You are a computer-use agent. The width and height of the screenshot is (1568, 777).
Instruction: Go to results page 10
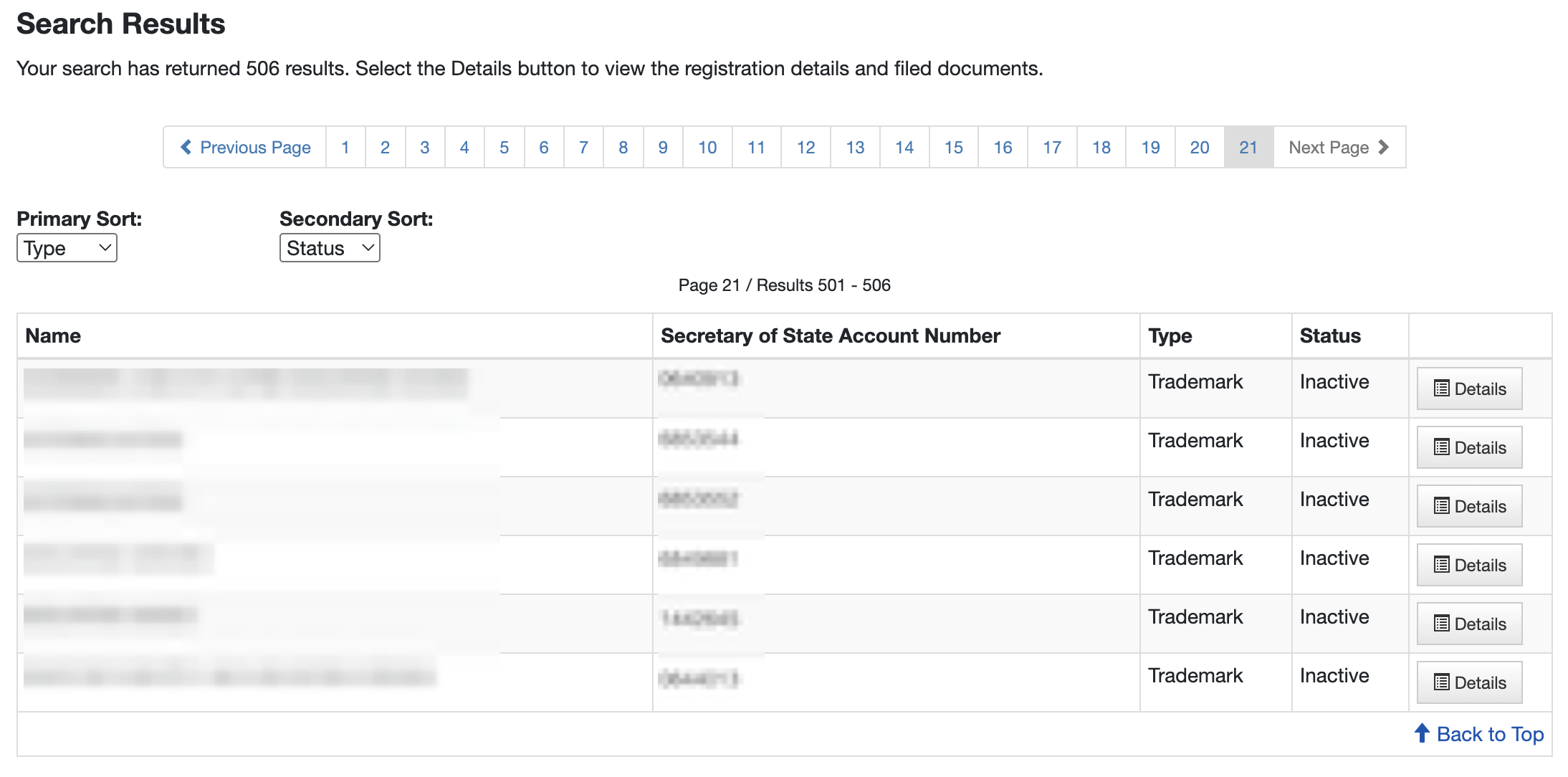(x=707, y=147)
